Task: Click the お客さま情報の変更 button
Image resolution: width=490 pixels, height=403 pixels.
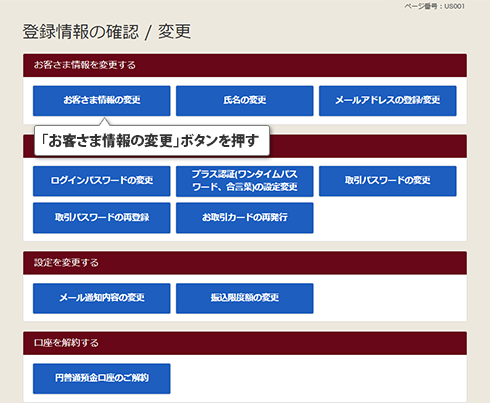Action: coord(102,101)
